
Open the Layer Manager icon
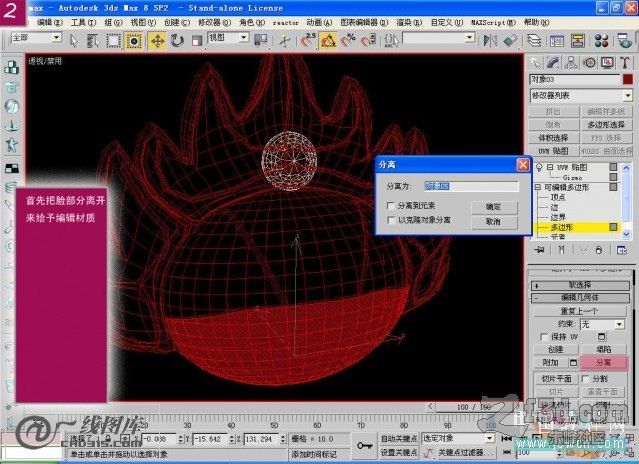(534, 40)
